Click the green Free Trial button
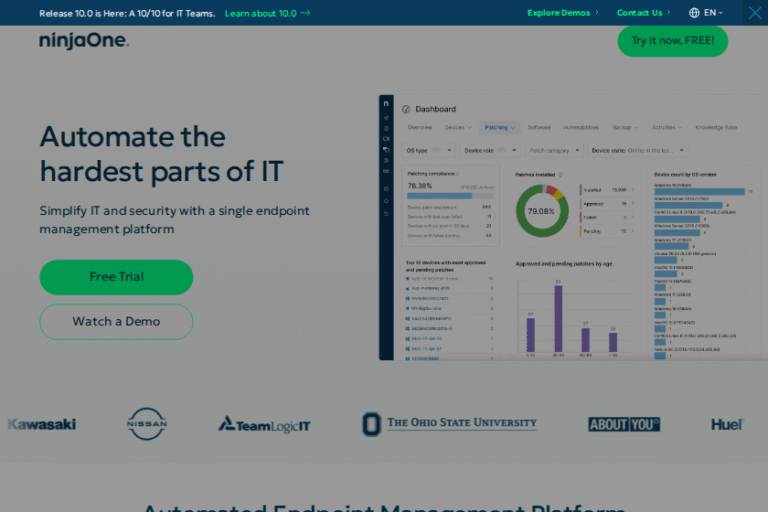Screen dimensions: 768x512 pyautogui.click(x=116, y=277)
